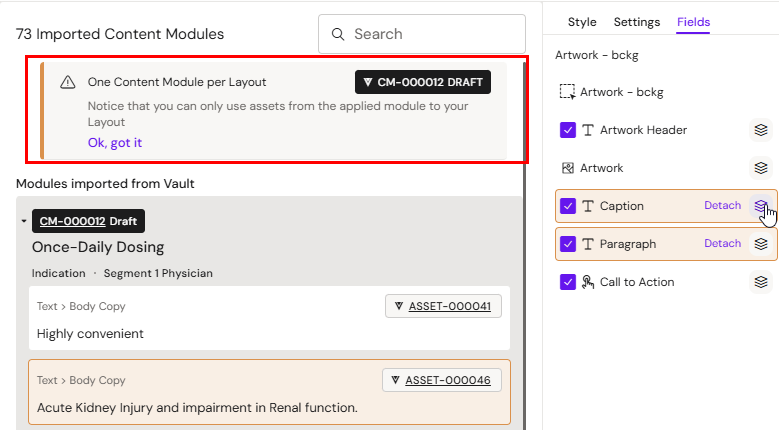Click the layers icon beside Call to Action
Image resolution: width=779 pixels, height=430 pixels.
(761, 282)
